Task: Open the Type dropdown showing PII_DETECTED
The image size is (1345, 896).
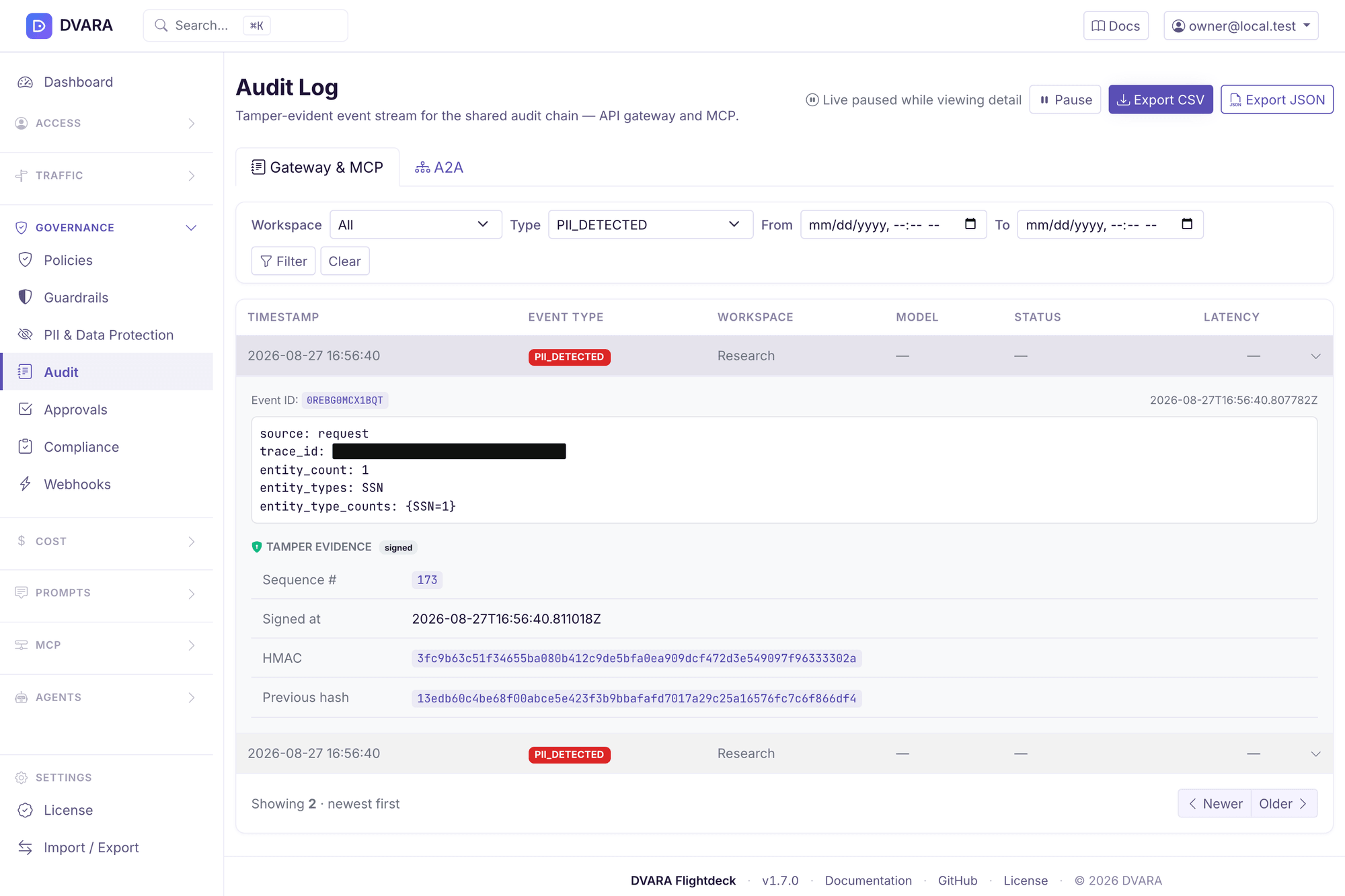Action: click(x=650, y=225)
